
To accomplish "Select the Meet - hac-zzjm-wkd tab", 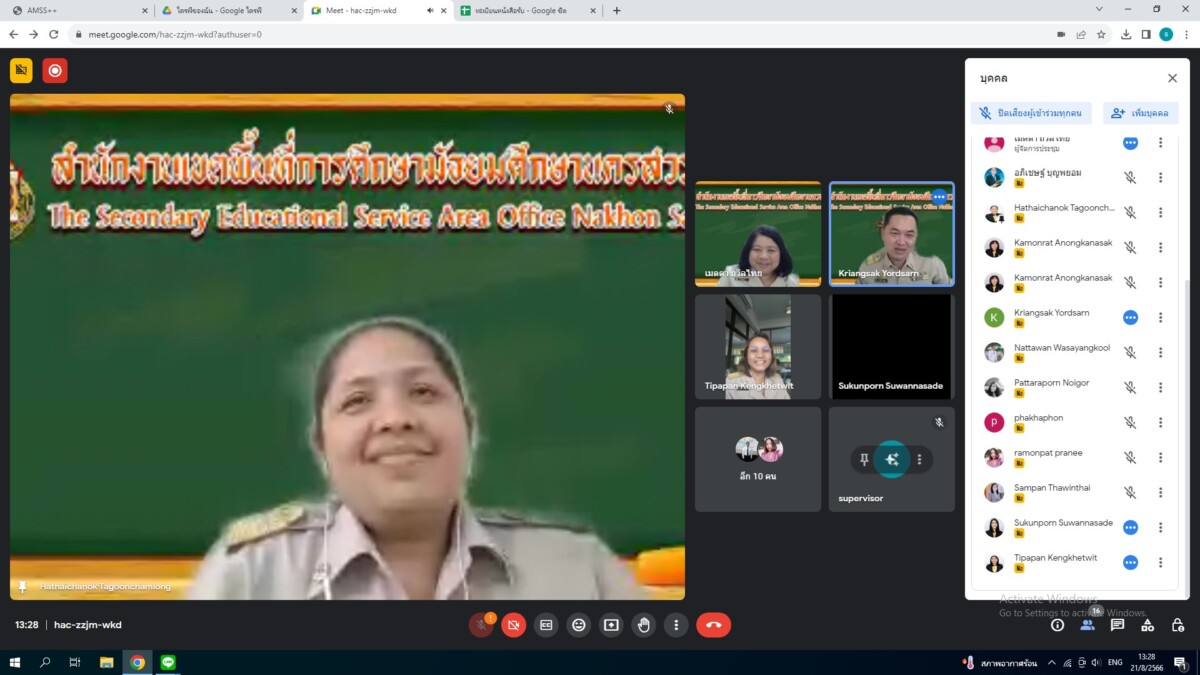I will tap(378, 10).
